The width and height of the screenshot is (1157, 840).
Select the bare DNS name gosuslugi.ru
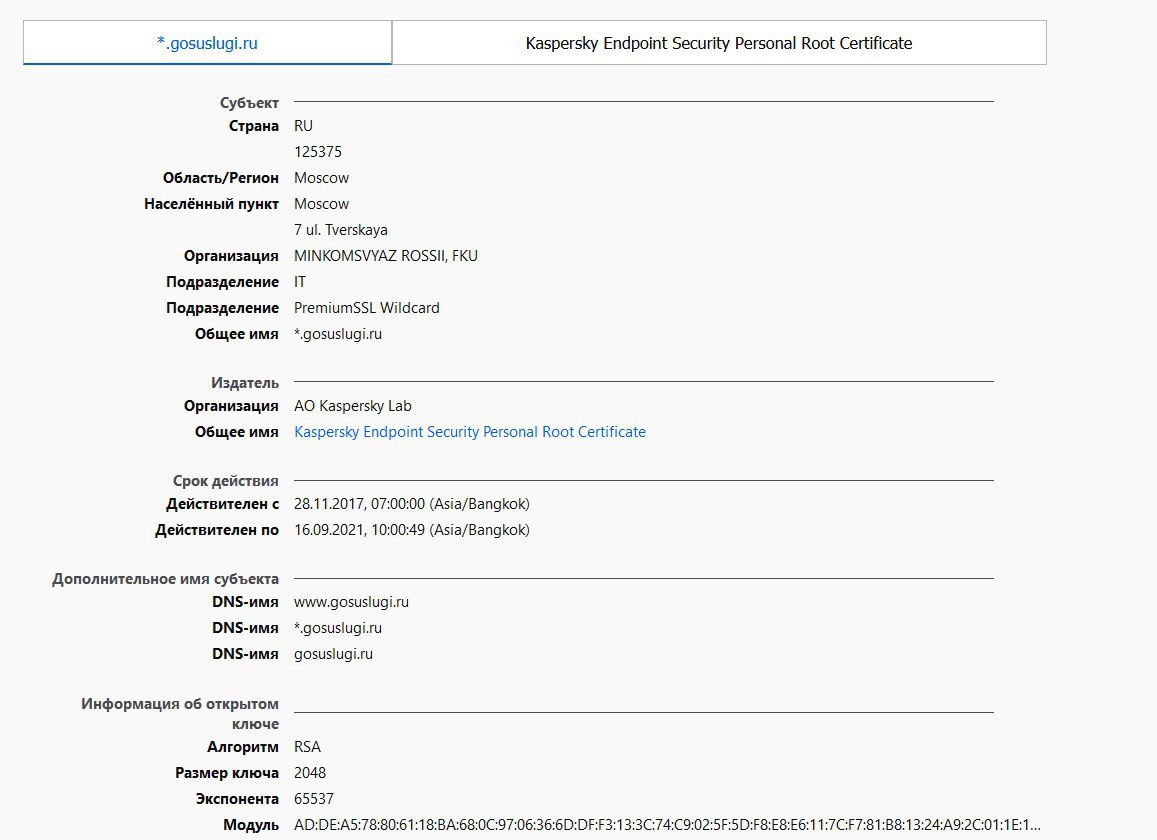[x=334, y=654]
